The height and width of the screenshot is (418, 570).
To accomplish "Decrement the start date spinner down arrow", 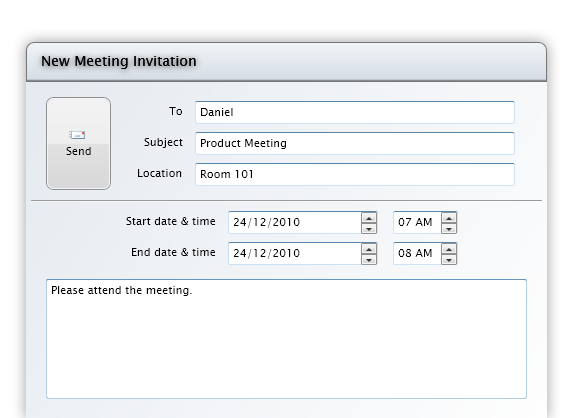I will (x=369, y=228).
